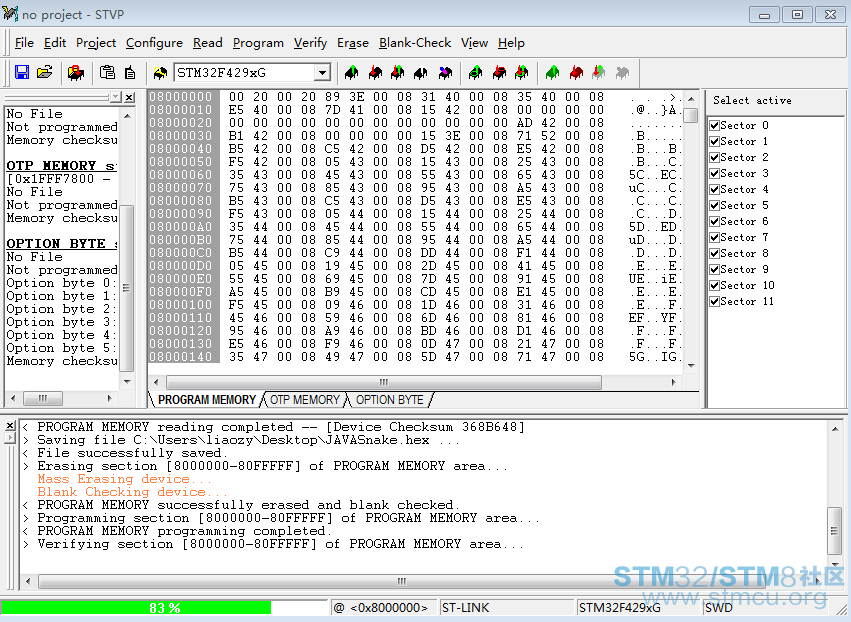Disable the Sector 4 checkbox

click(715, 189)
